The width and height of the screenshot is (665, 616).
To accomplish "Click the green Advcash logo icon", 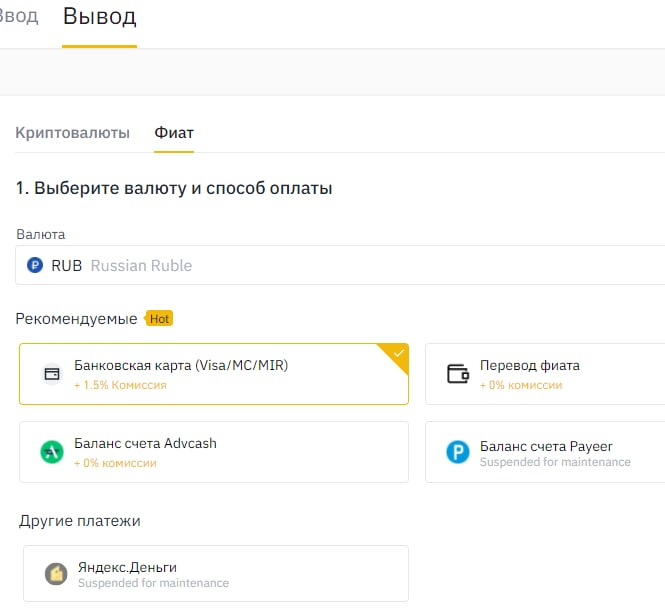I will tap(51, 452).
